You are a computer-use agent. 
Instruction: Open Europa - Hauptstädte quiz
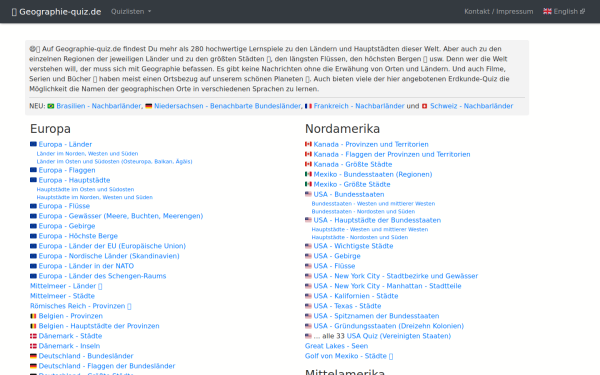click(74, 180)
